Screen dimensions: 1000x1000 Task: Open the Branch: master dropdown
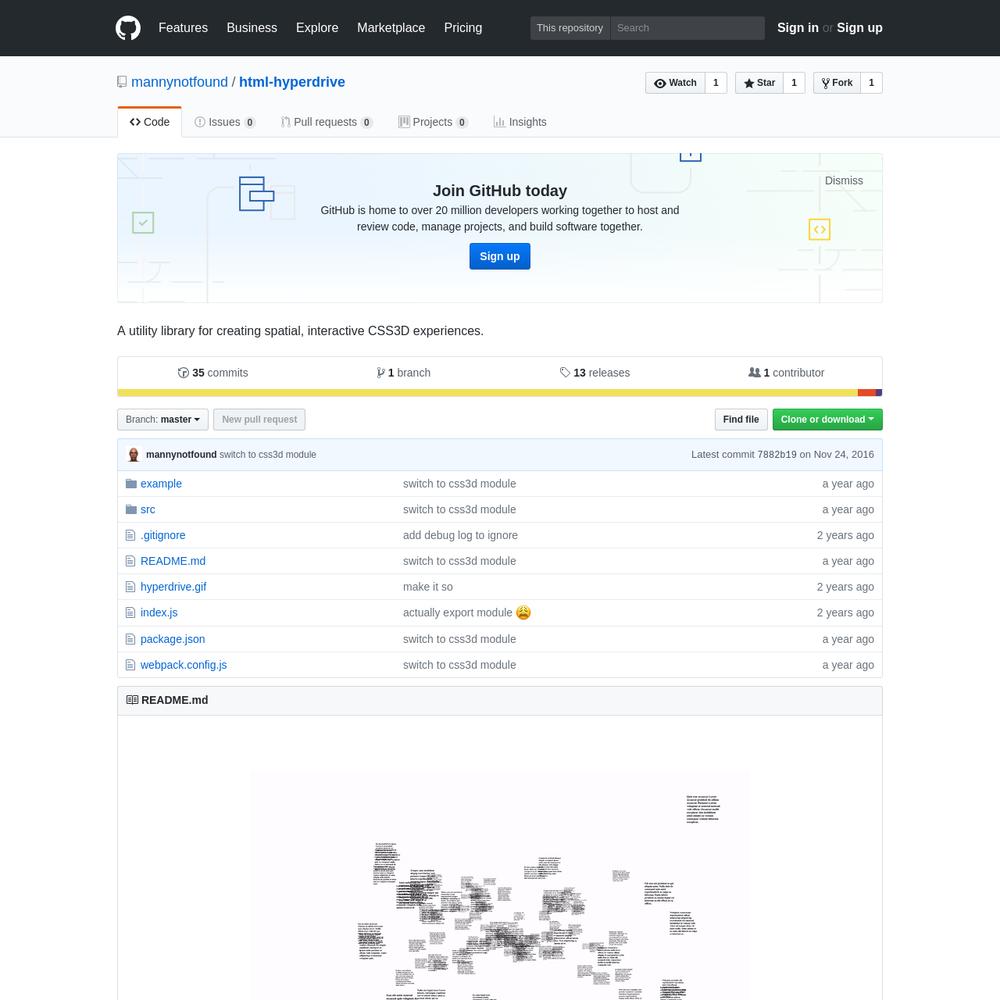tap(163, 420)
